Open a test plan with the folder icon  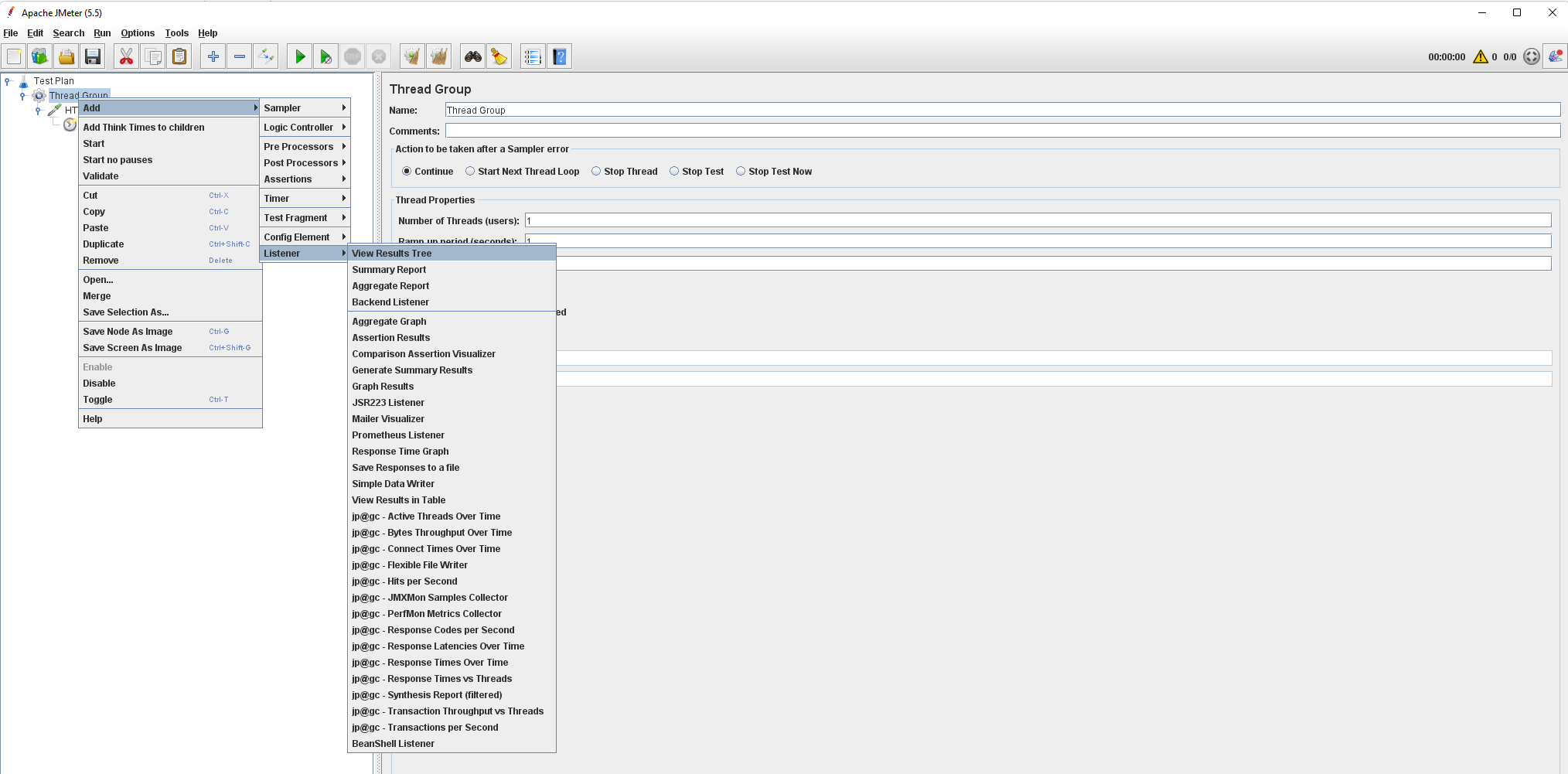click(x=66, y=56)
